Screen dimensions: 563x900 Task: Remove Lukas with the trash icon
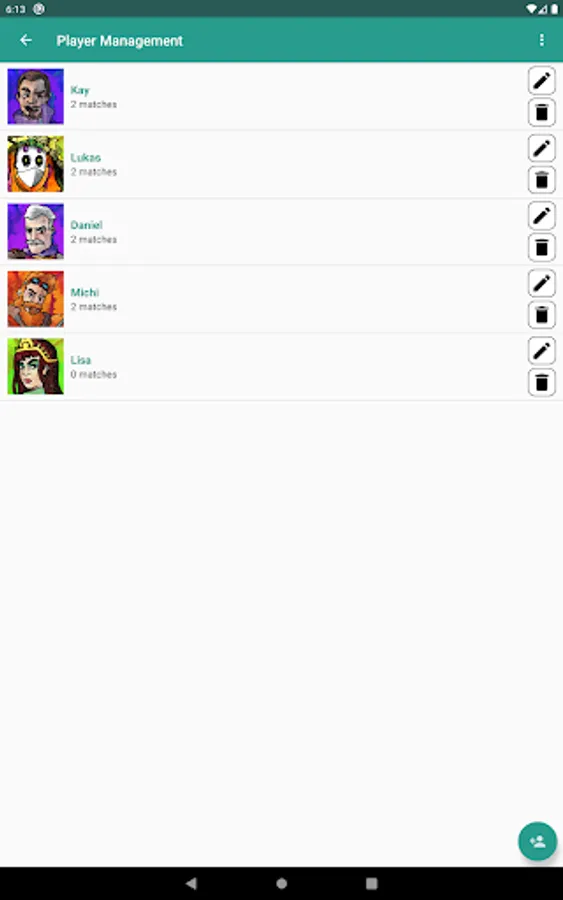coord(541,180)
